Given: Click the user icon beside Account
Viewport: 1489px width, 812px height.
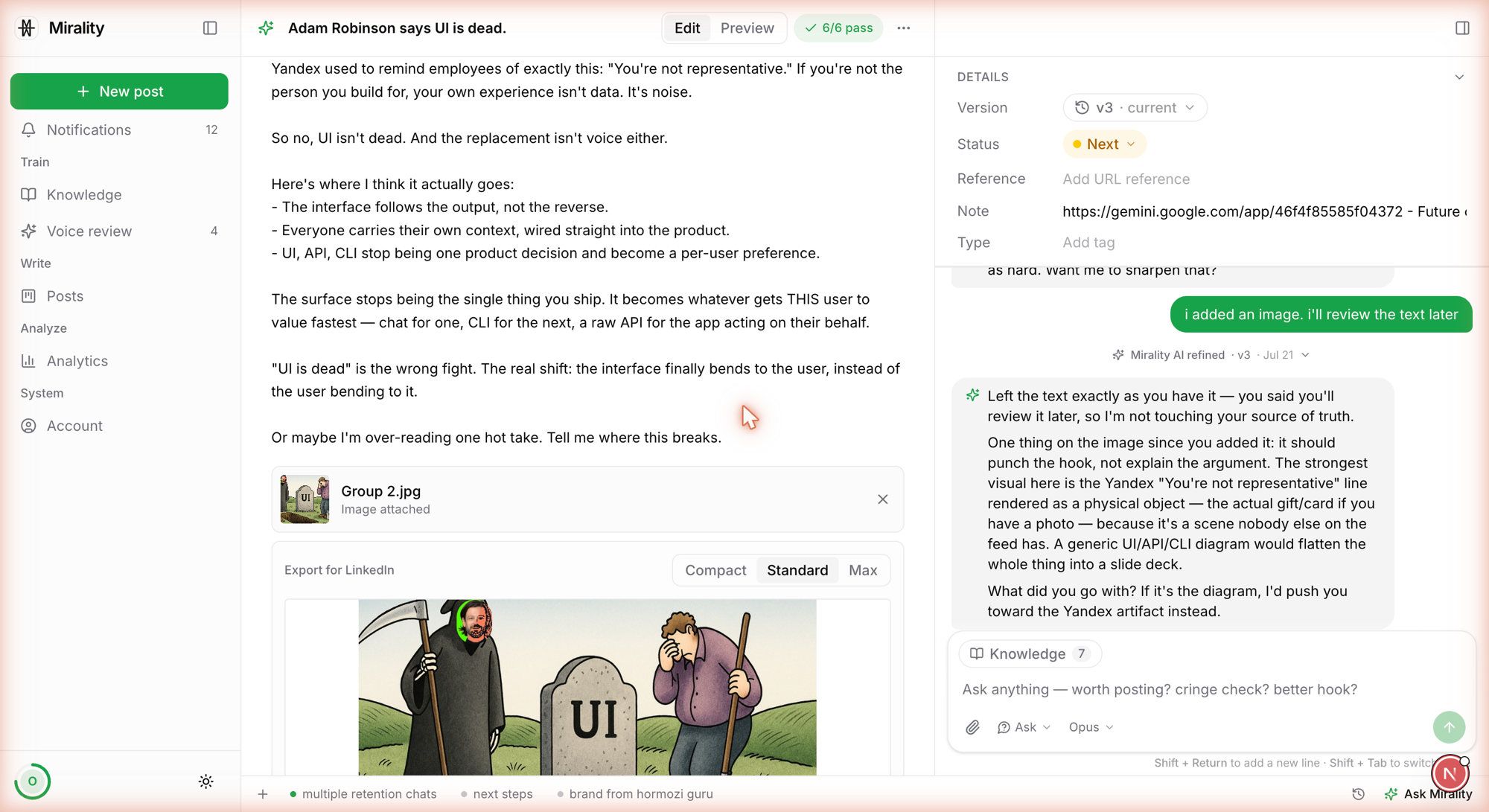Looking at the screenshot, I should pos(28,426).
